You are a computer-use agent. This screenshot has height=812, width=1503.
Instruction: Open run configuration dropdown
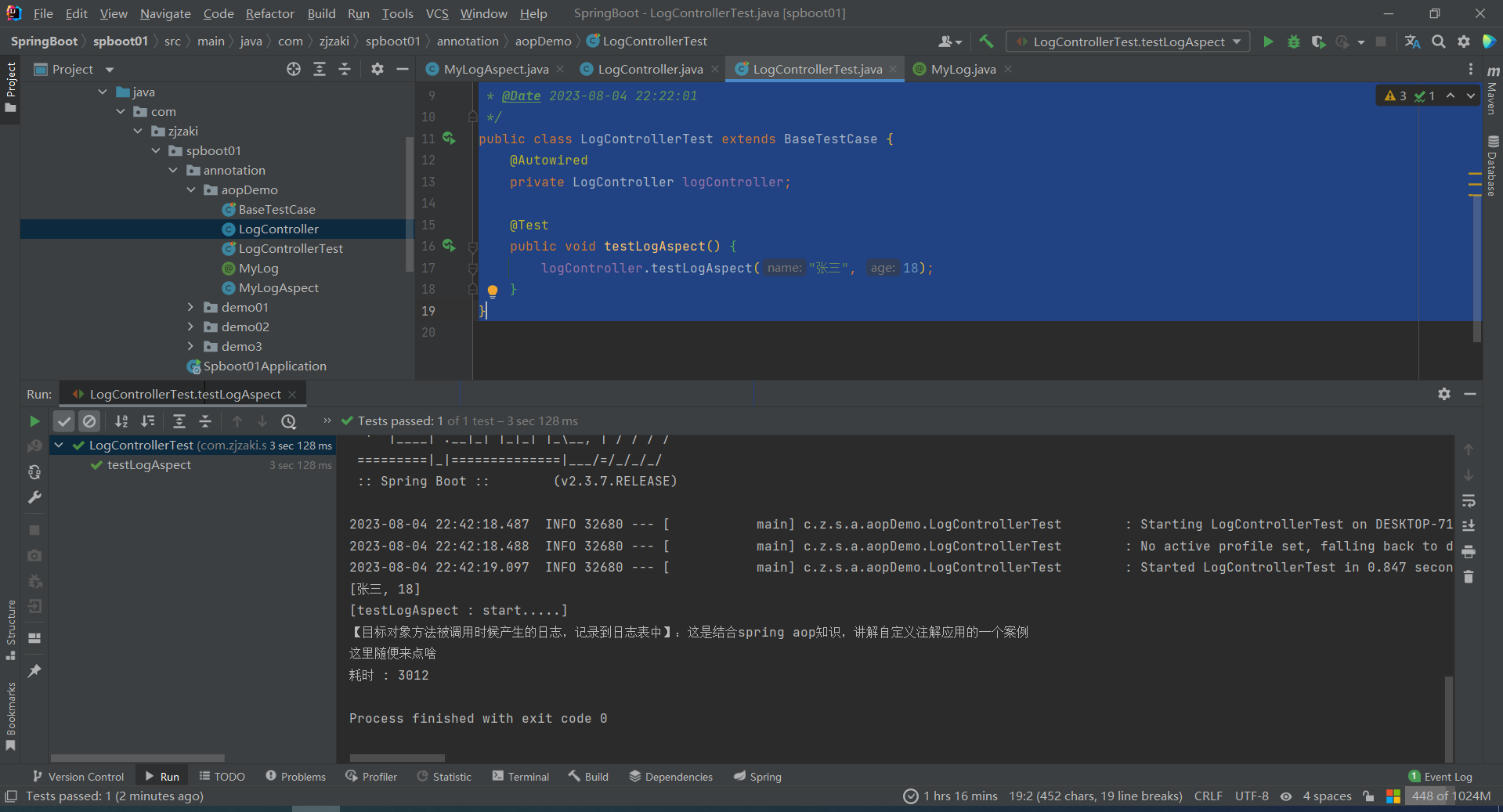[1129, 42]
